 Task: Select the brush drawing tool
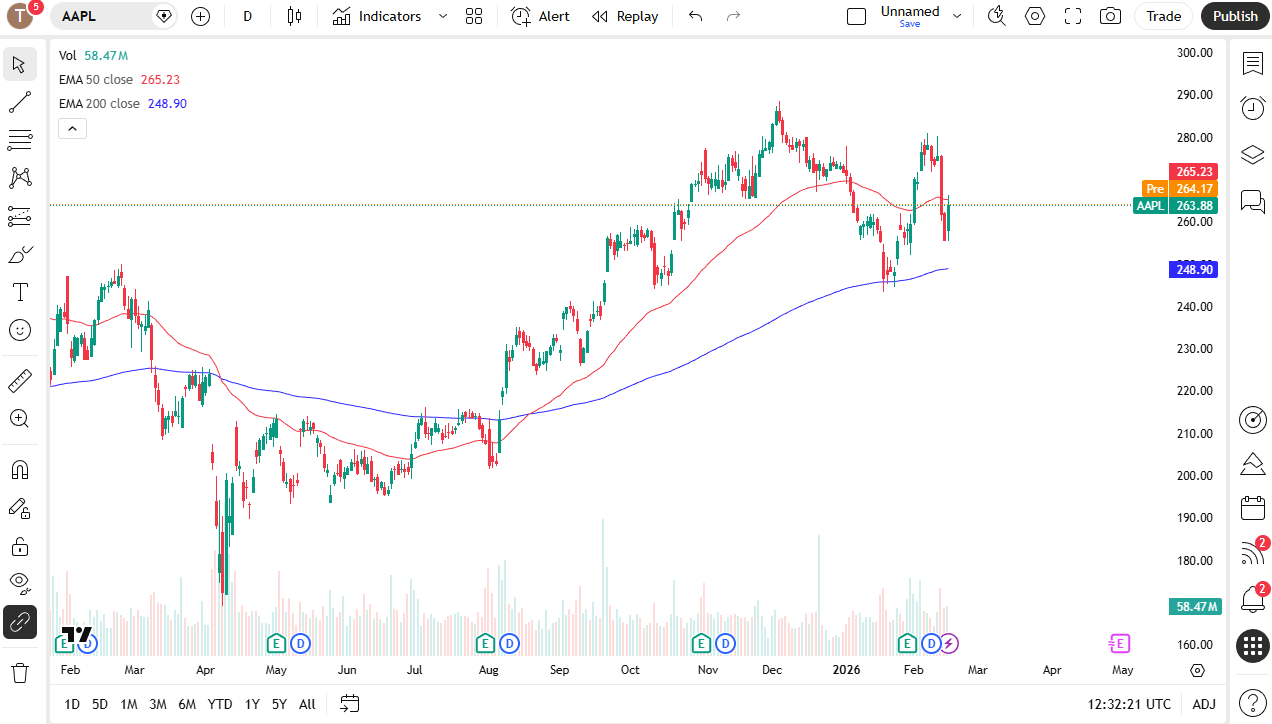click(x=19, y=254)
